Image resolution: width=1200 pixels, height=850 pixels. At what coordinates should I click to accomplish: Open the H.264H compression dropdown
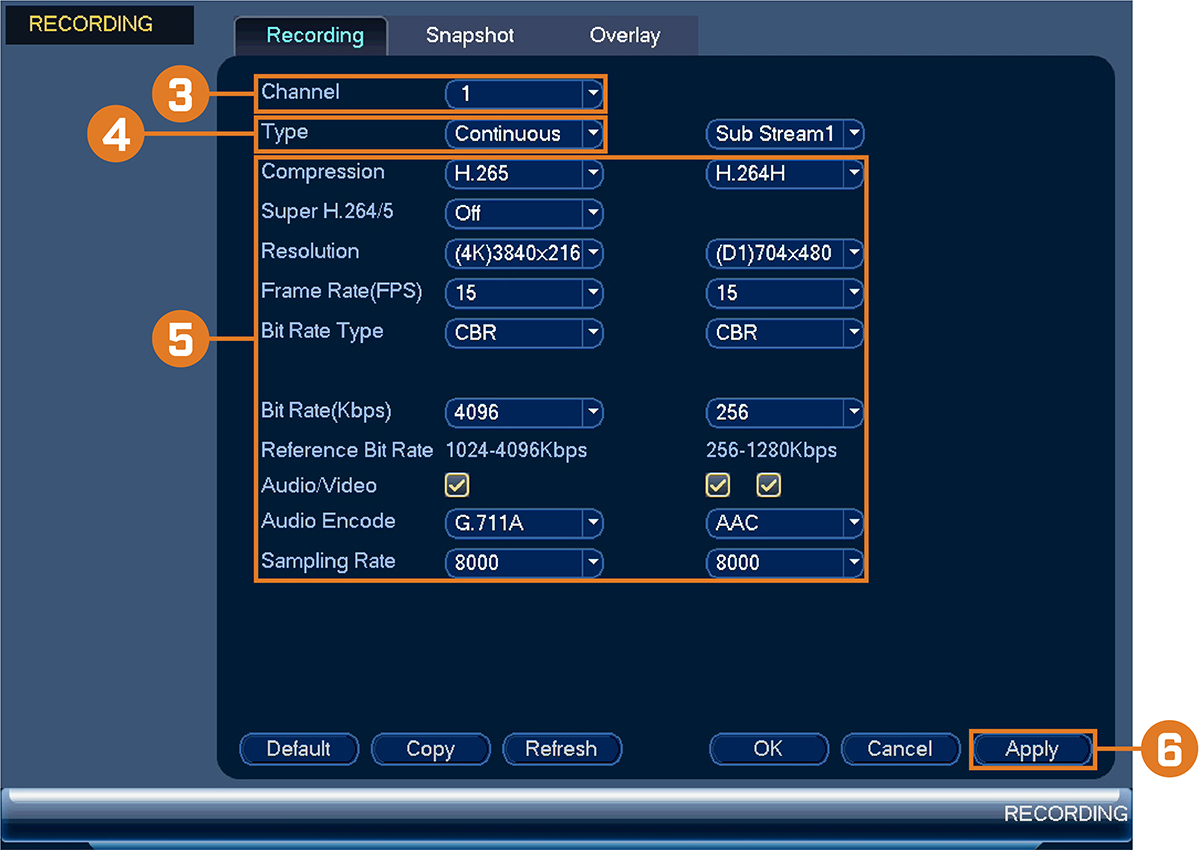pyautogui.click(x=785, y=173)
